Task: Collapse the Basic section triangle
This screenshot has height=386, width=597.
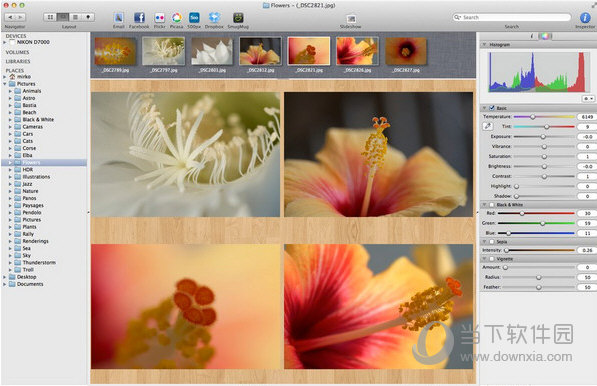Action: pos(485,108)
